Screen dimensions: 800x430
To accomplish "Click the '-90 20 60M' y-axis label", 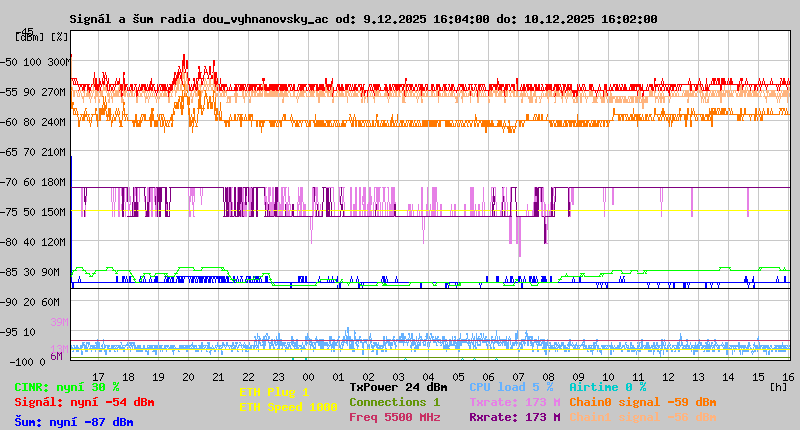I will pos(31,302).
